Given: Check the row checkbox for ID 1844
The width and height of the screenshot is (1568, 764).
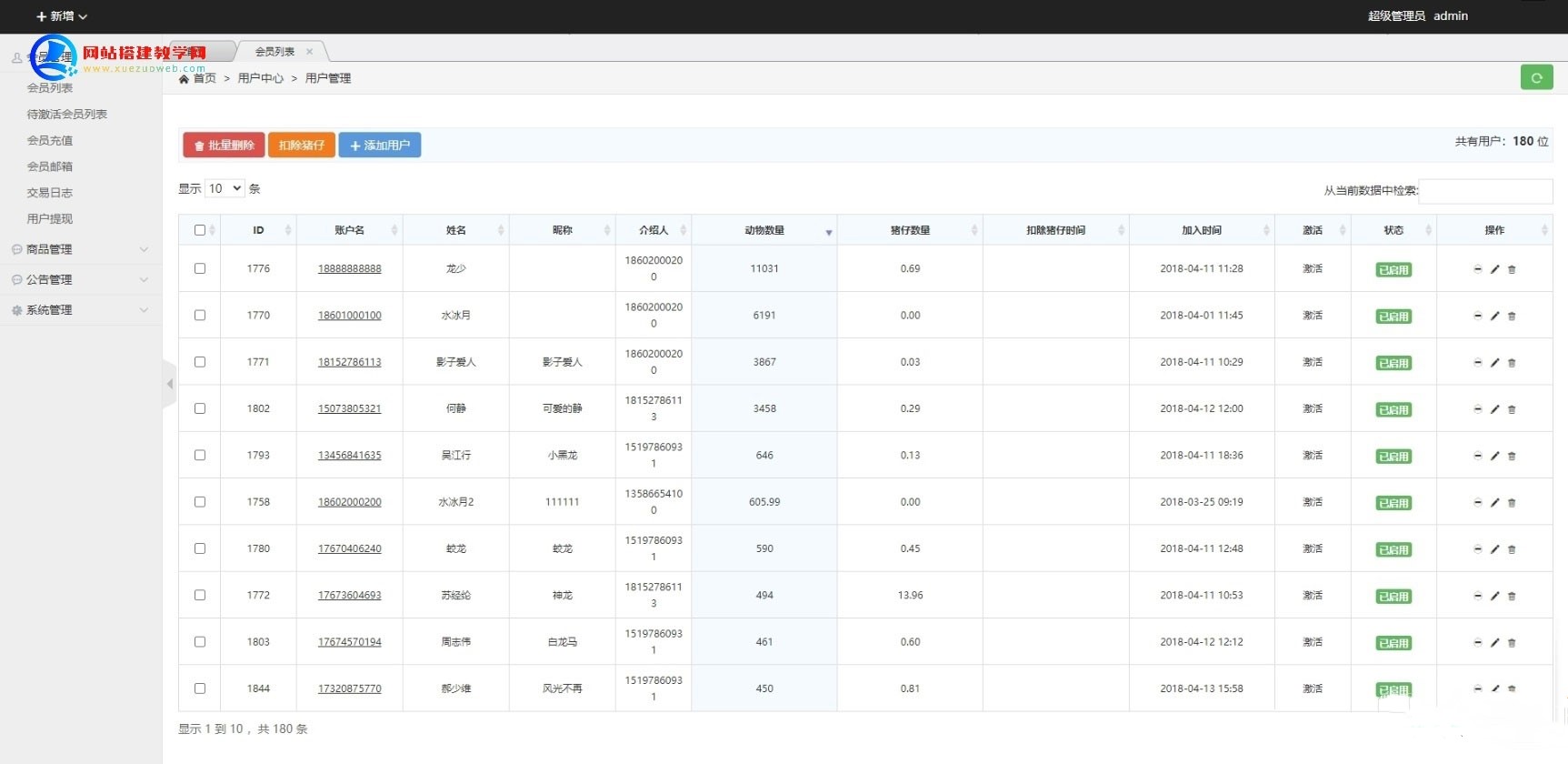Looking at the screenshot, I should coord(200,689).
